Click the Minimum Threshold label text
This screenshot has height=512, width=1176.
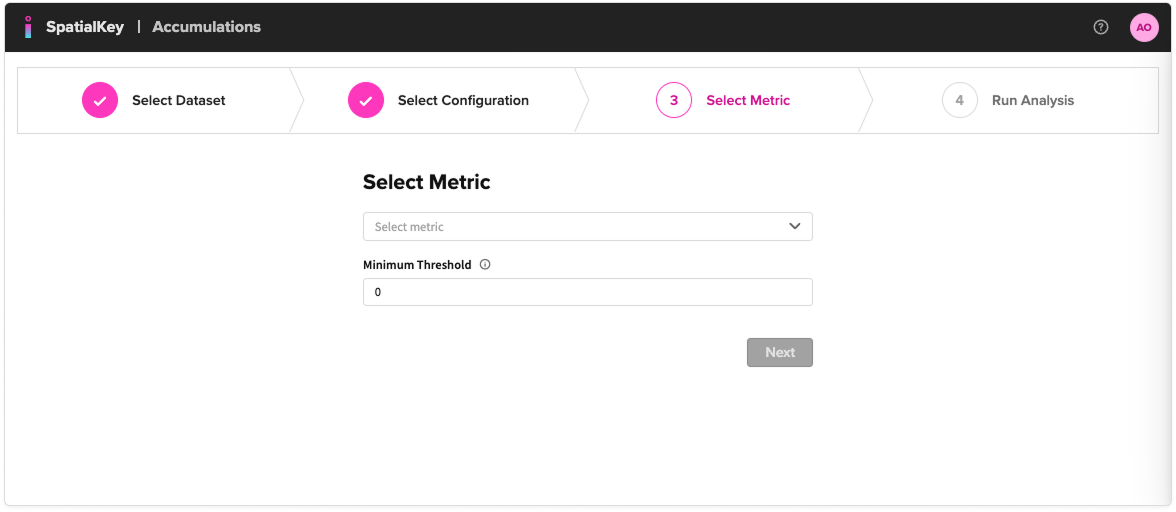[417, 265]
